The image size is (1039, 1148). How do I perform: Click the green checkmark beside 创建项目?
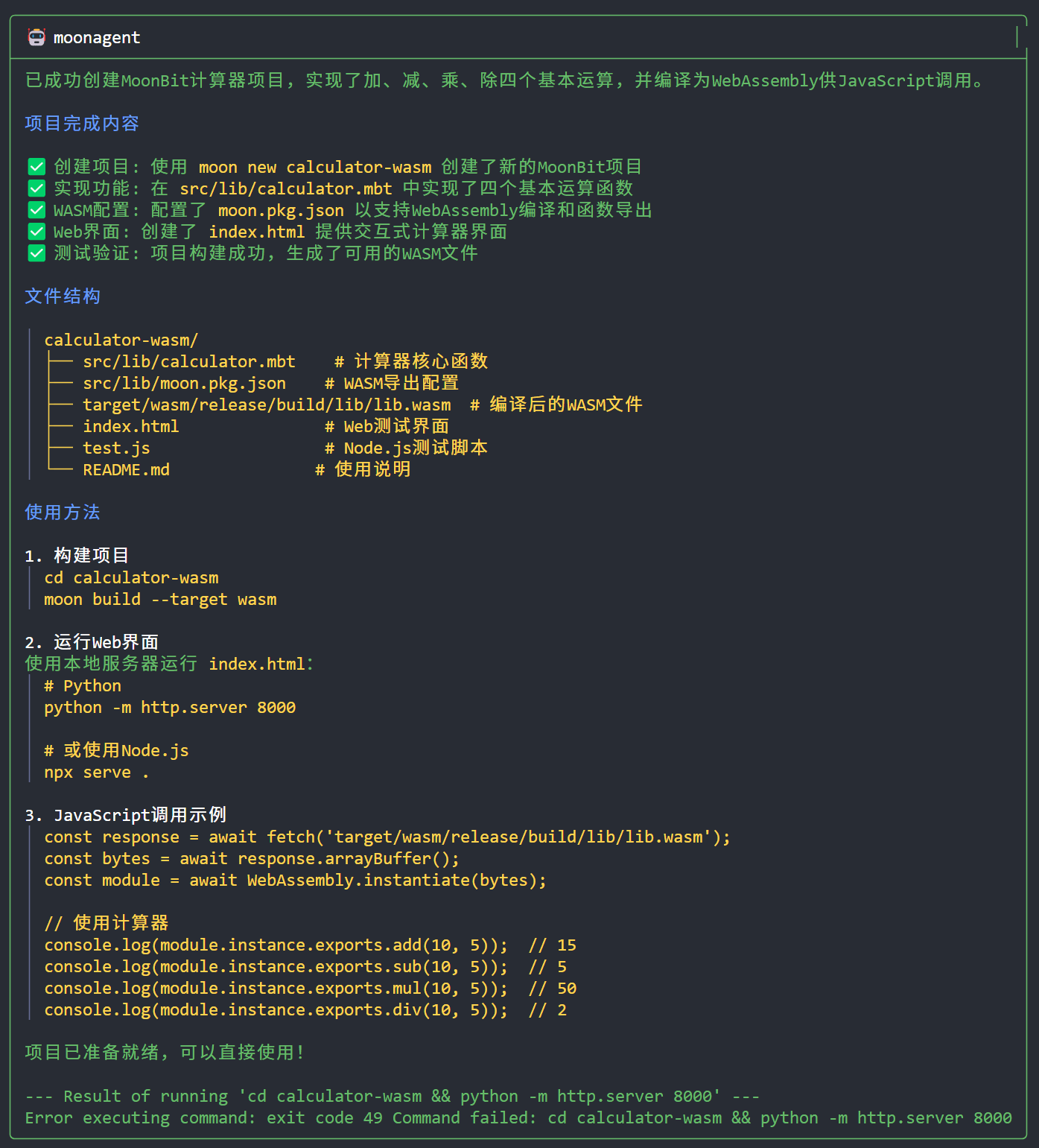[36, 167]
